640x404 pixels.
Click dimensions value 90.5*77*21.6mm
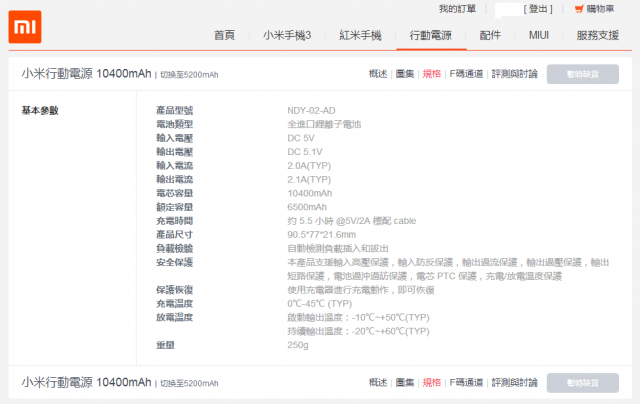[321, 235]
